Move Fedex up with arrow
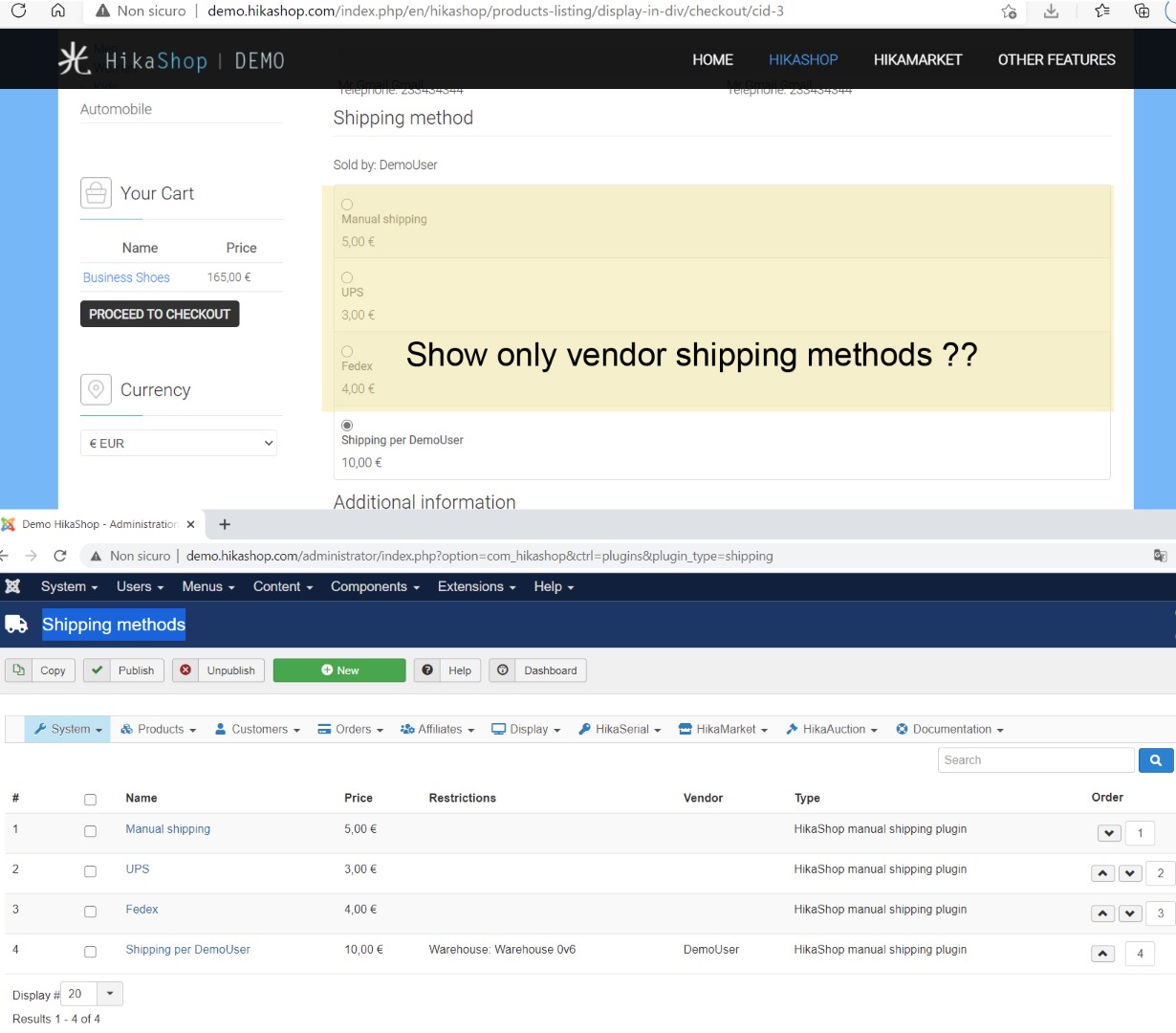 [1102, 913]
